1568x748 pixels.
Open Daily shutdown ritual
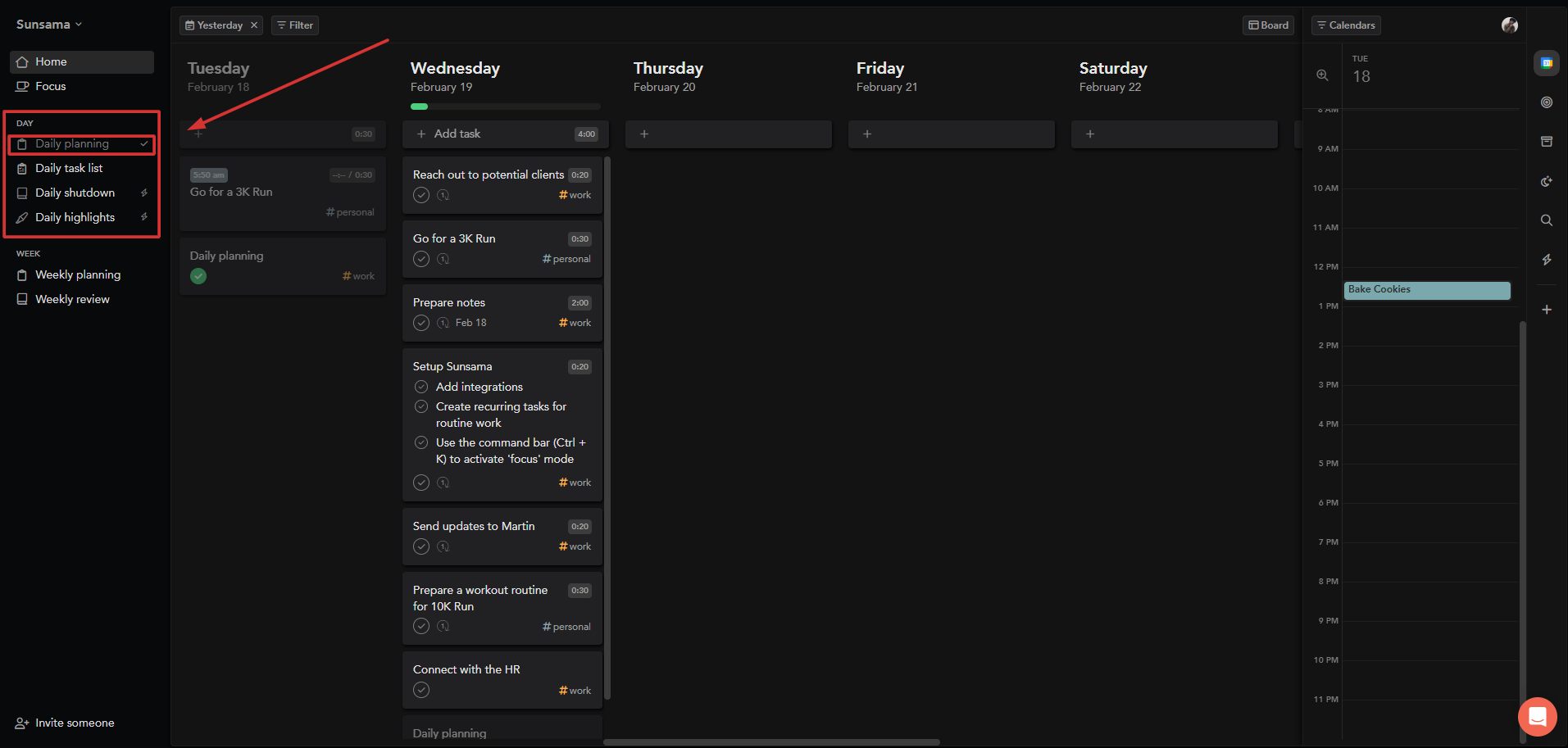click(x=82, y=193)
